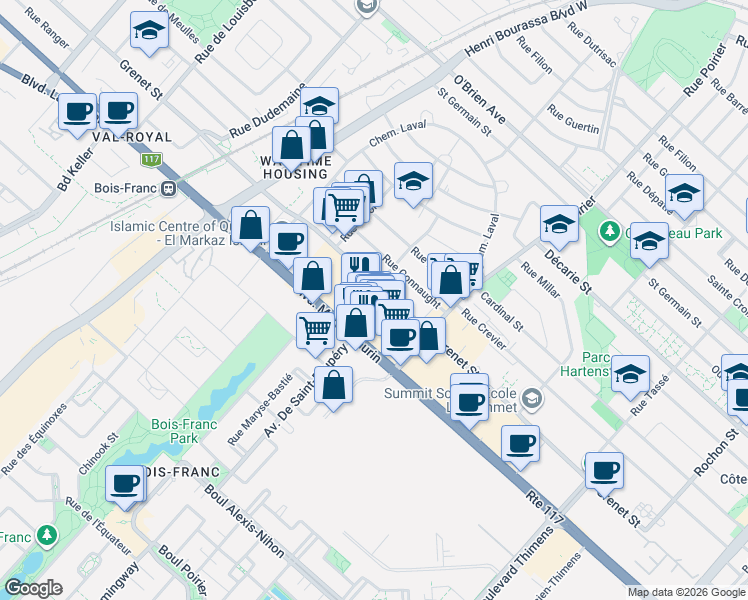This screenshot has width=748, height=600.
Task: Click the school marker on Rue Dudemaine
Action: 320,106
